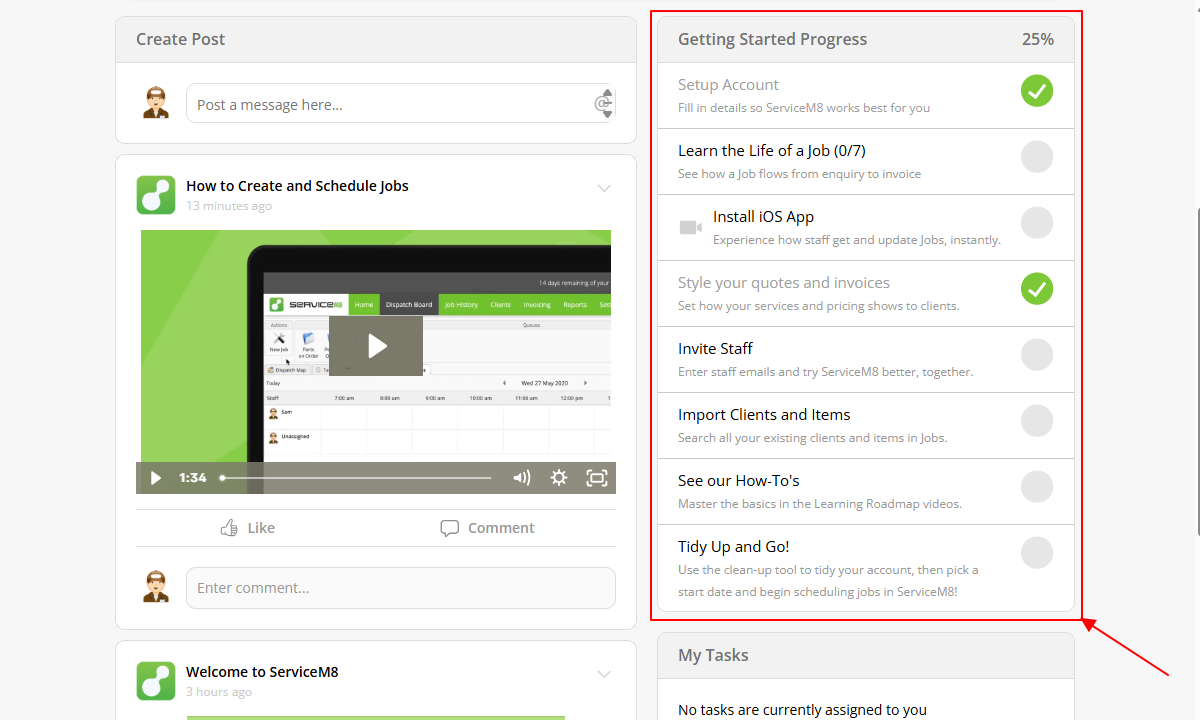Click the Like button label
This screenshot has height=720, width=1200.
(261, 528)
